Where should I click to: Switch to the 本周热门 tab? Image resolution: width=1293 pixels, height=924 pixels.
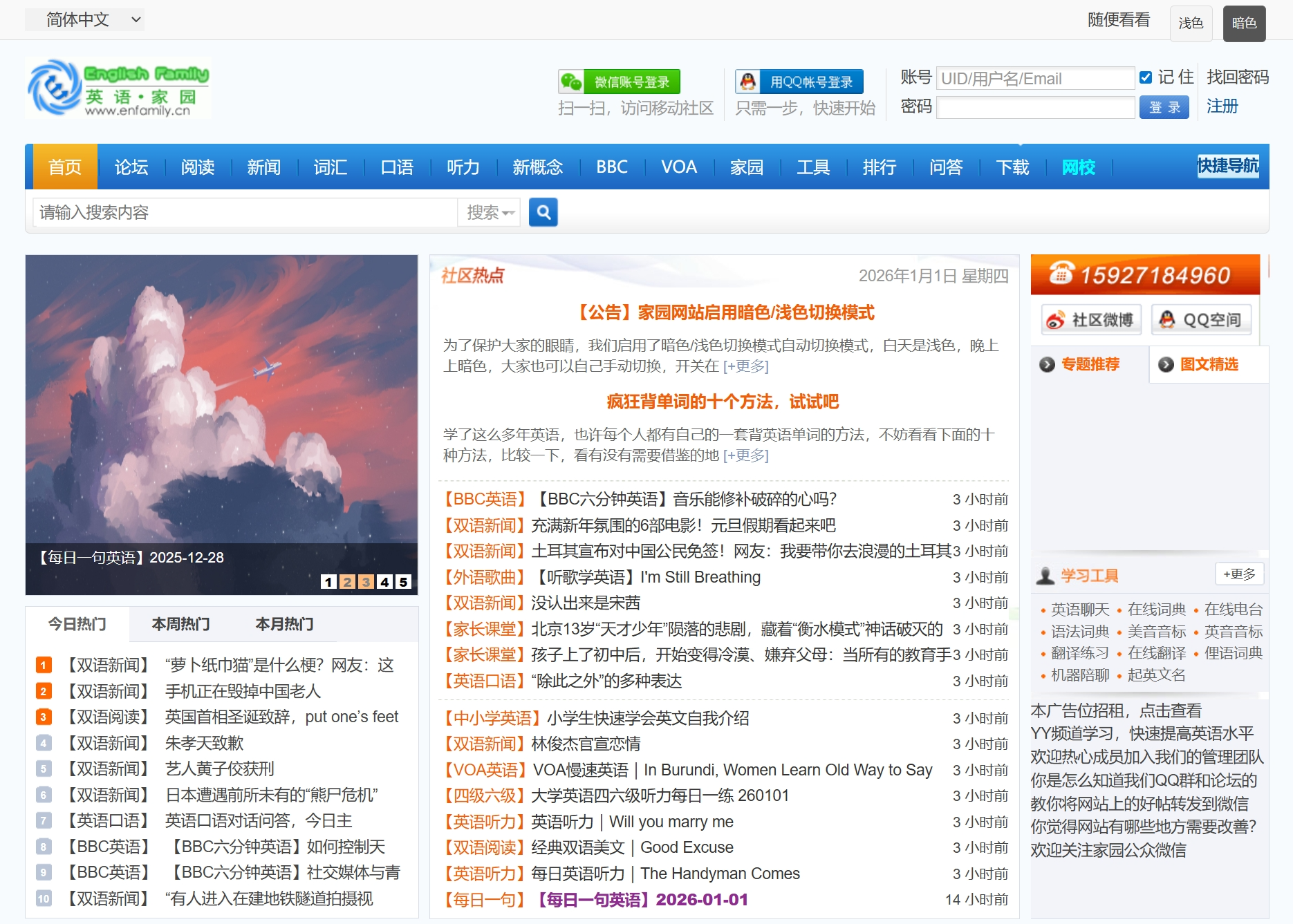pos(181,624)
